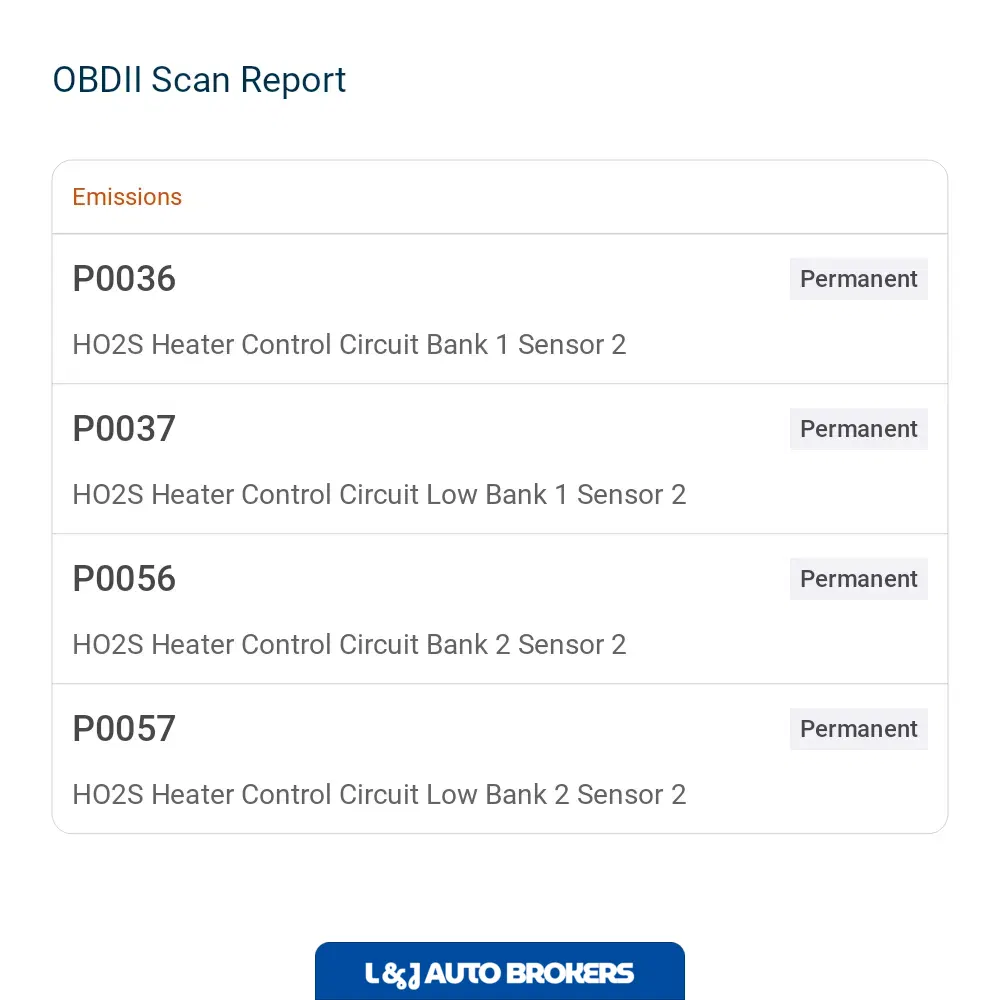Screen dimensions: 1000x1000
Task: Click the Permanent badge for P0037
Action: 858,429
